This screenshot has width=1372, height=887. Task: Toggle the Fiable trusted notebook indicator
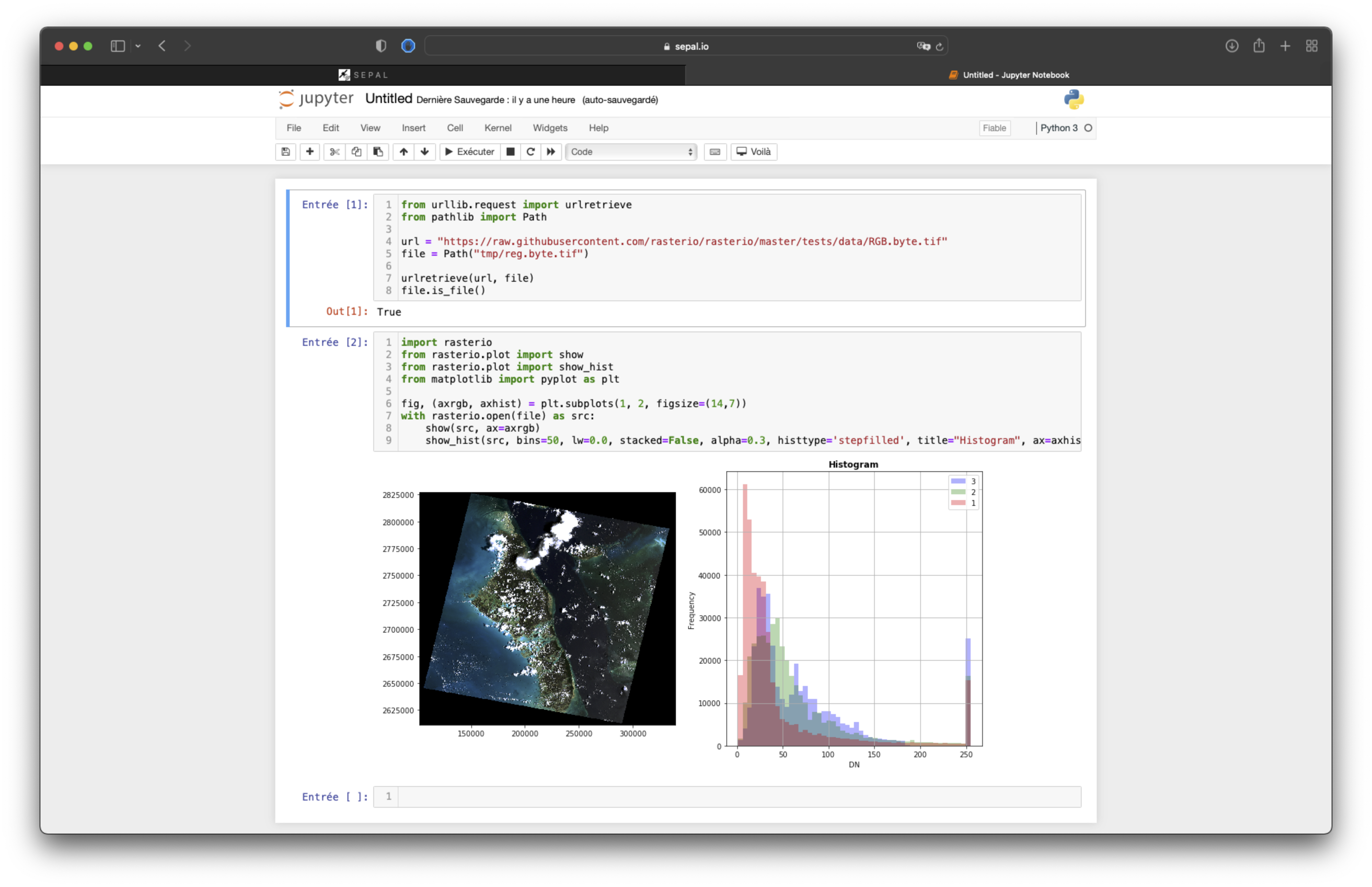[x=994, y=128]
